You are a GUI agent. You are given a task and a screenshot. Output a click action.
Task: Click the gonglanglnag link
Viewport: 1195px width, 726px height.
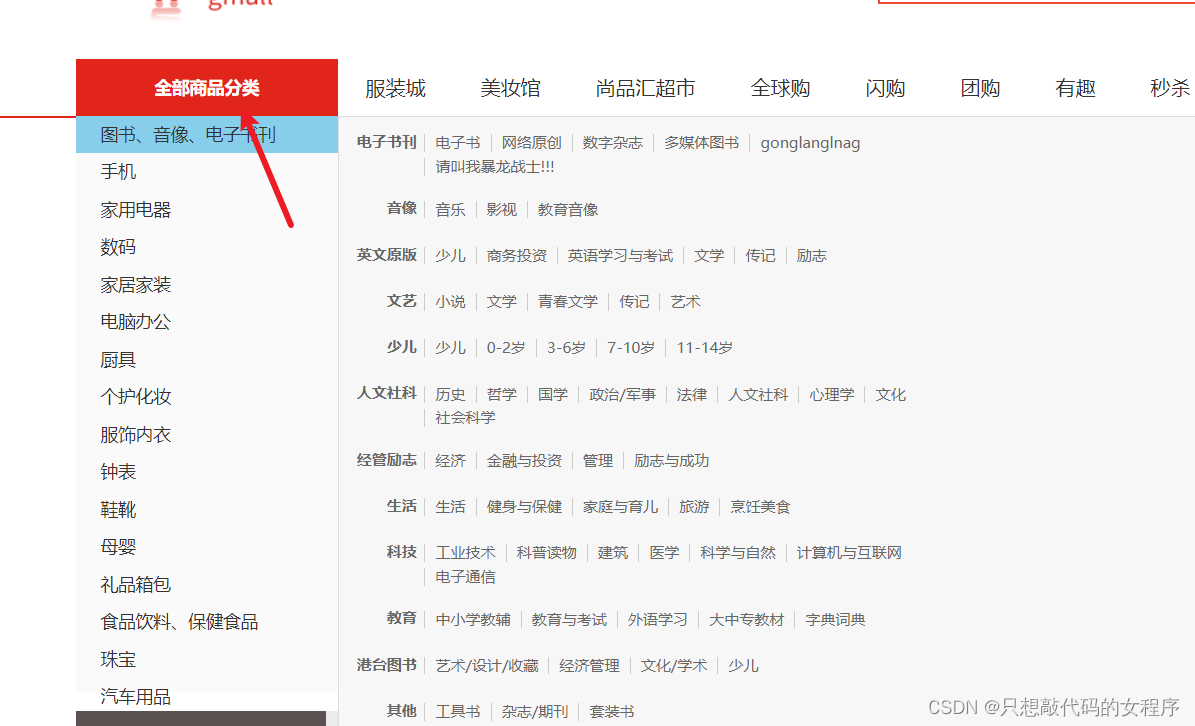pos(810,142)
